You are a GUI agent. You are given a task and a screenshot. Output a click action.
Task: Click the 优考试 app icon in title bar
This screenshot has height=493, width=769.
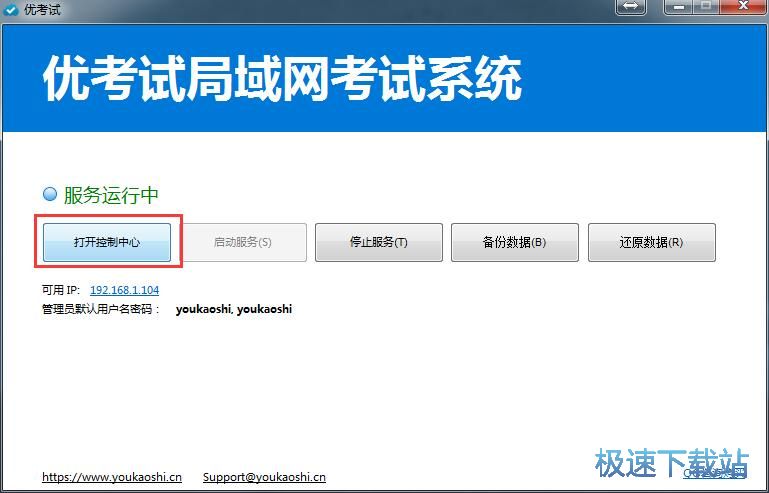(x=10, y=9)
